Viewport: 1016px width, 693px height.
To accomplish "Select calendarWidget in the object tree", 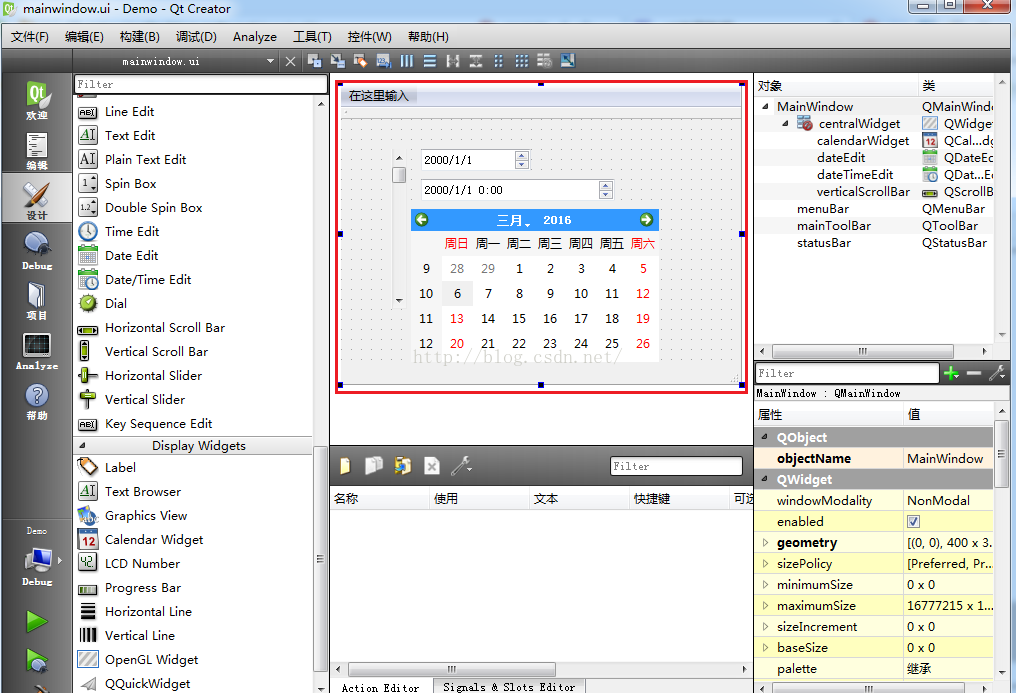I will tap(863, 141).
